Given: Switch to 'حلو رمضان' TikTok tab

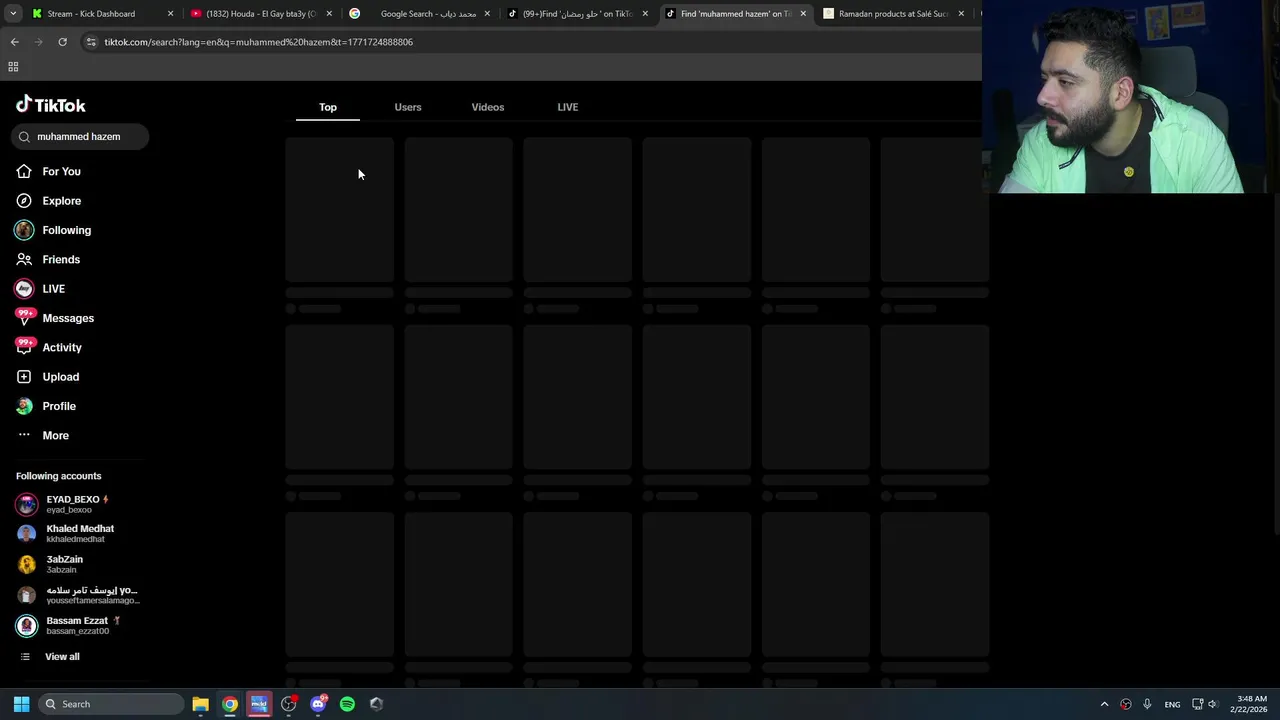Looking at the screenshot, I should [x=578, y=14].
